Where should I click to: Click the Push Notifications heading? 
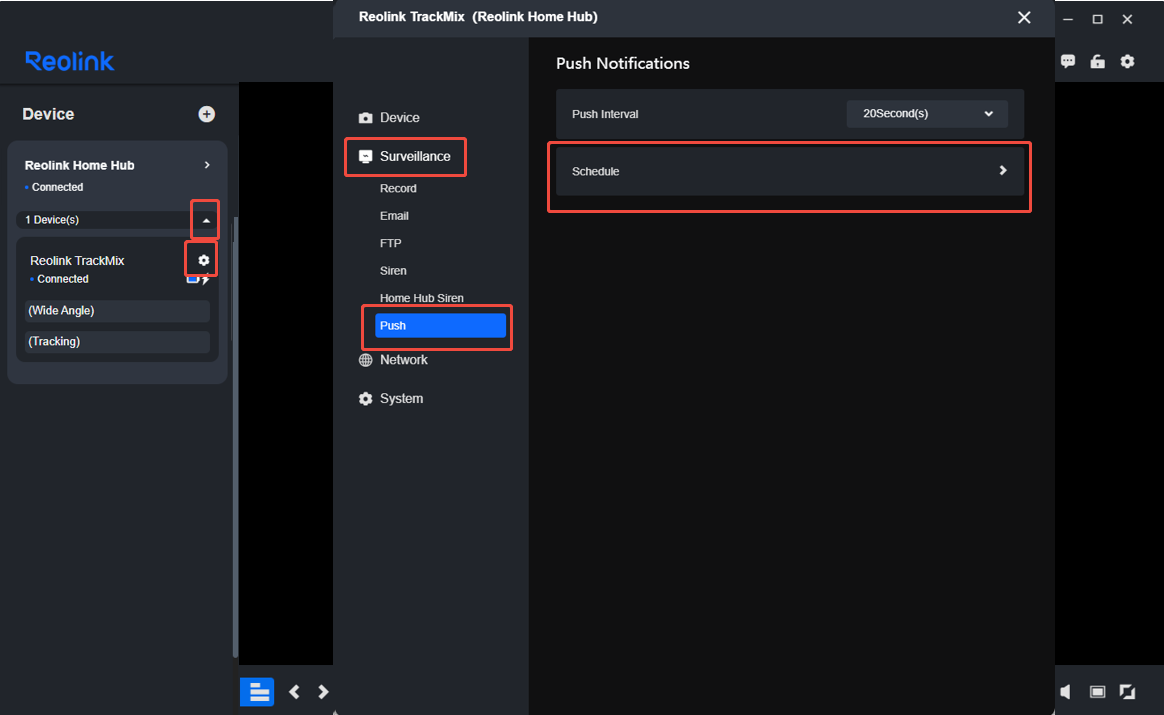[623, 64]
